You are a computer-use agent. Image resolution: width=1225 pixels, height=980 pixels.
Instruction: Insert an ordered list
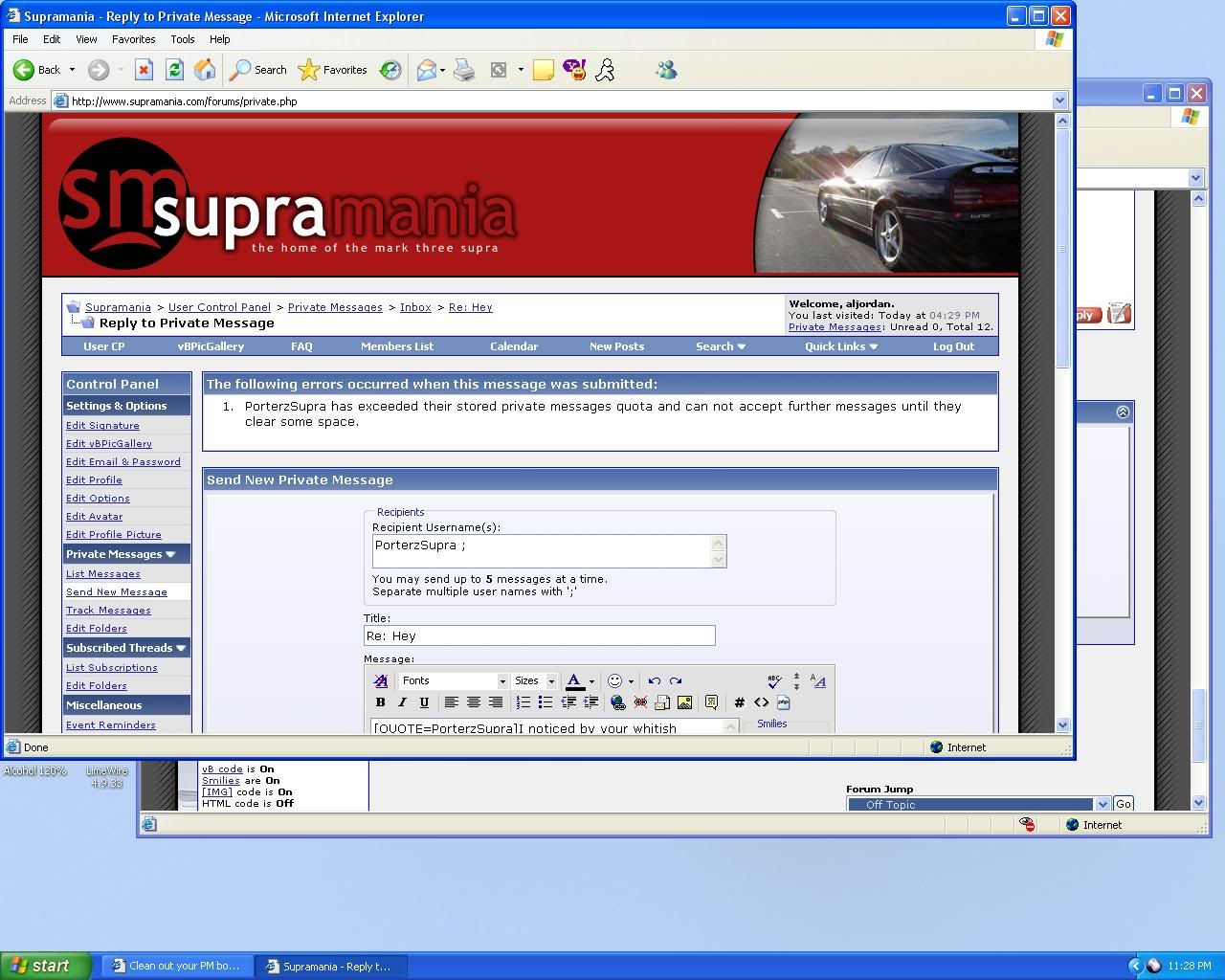[x=523, y=702]
